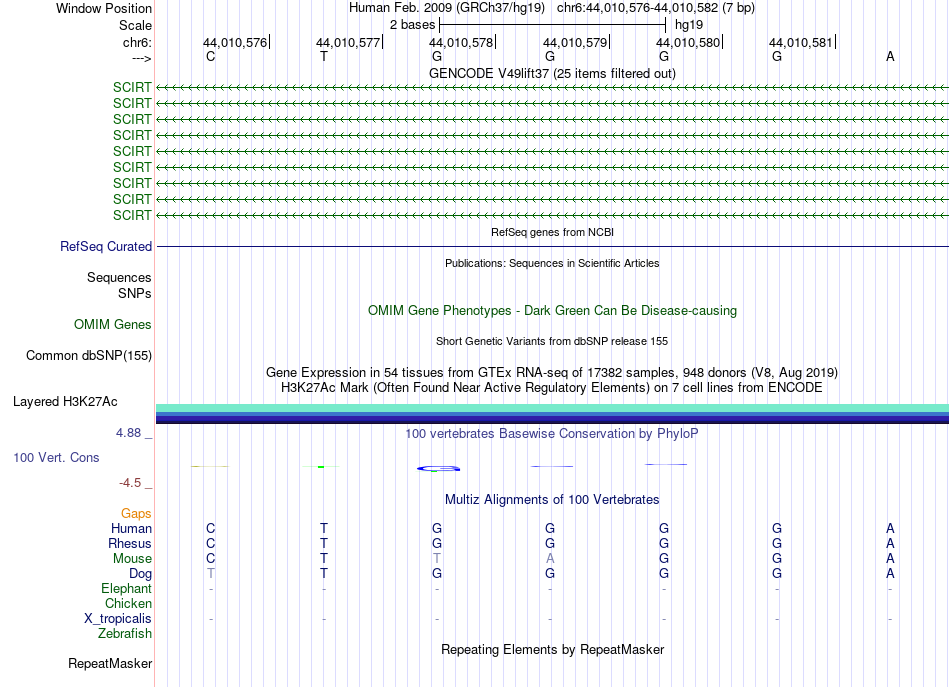Select the X_tropicalis alignment row label
The image size is (950, 687).
click(118, 619)
